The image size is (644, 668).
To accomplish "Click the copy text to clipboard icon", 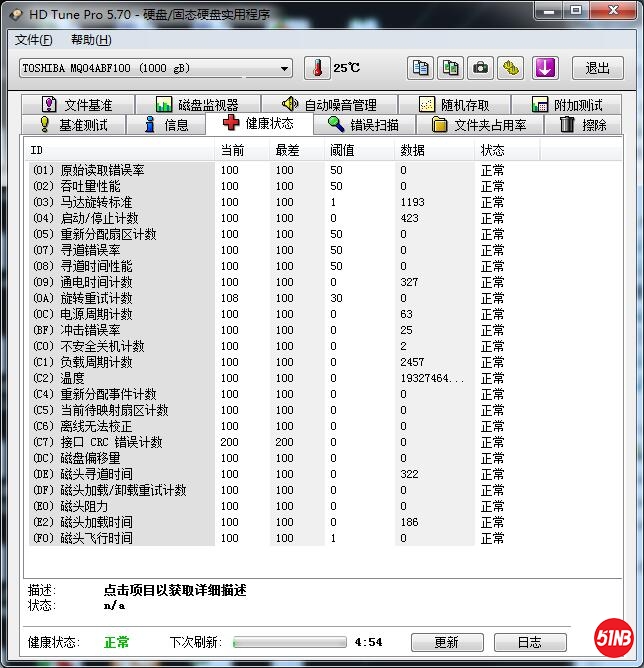I will point(421,68).
